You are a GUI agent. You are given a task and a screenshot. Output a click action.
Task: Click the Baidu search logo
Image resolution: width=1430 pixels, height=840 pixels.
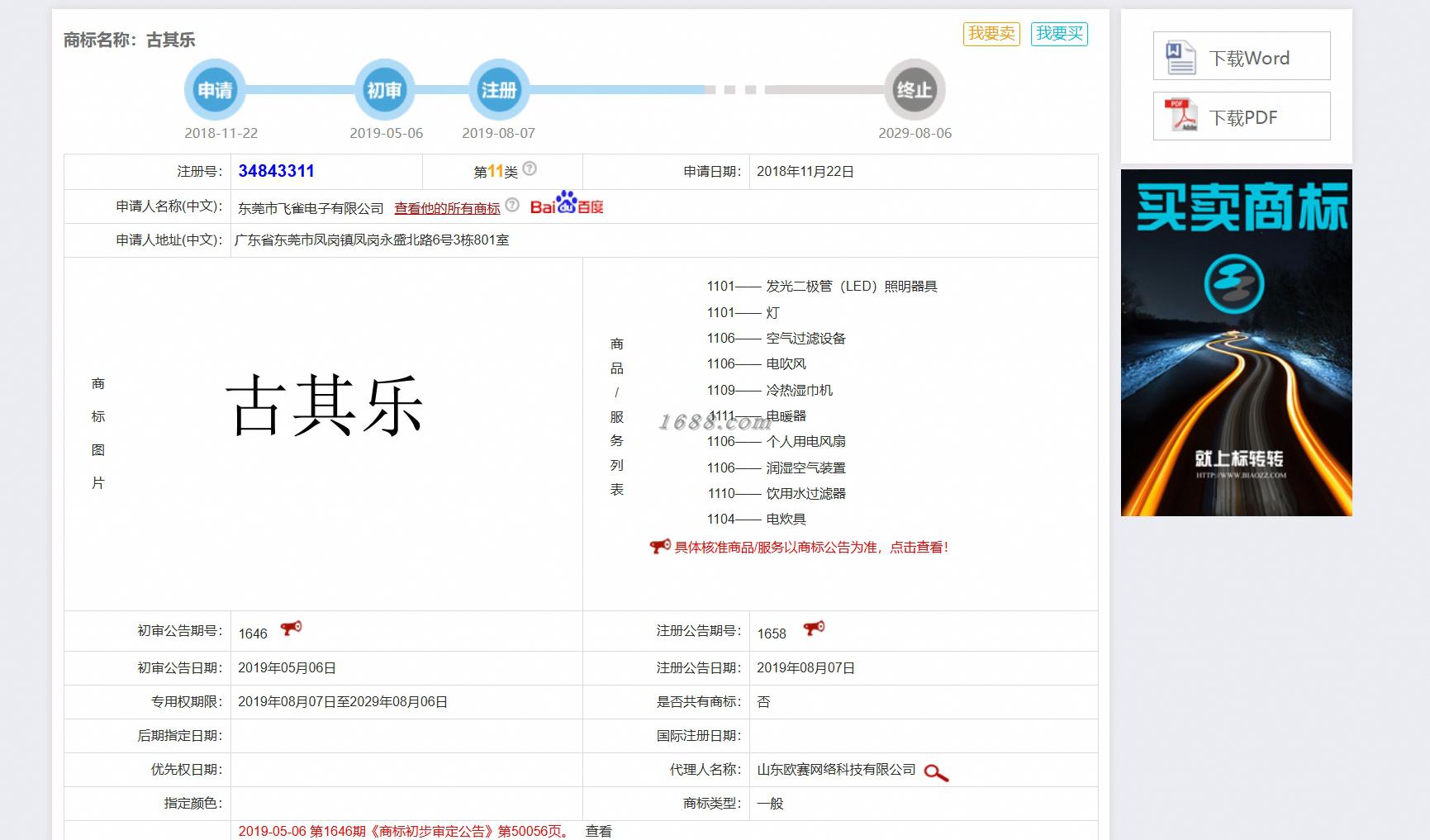point(567,203)
